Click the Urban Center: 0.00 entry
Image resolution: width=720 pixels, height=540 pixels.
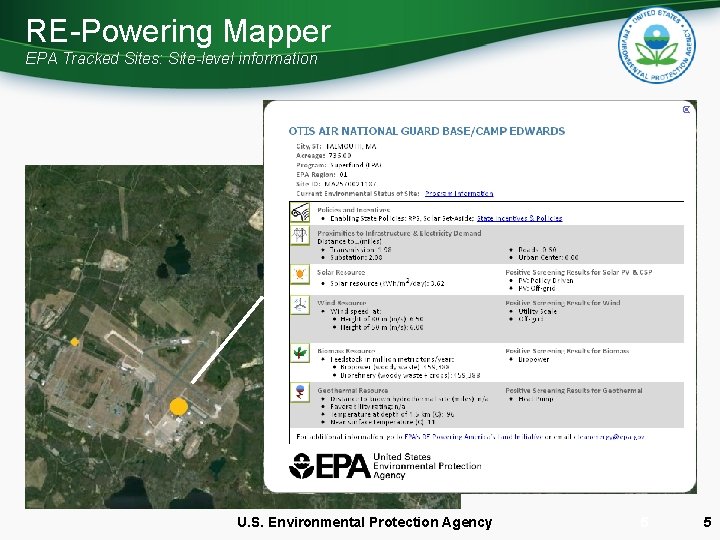click(x=548, y=258)
